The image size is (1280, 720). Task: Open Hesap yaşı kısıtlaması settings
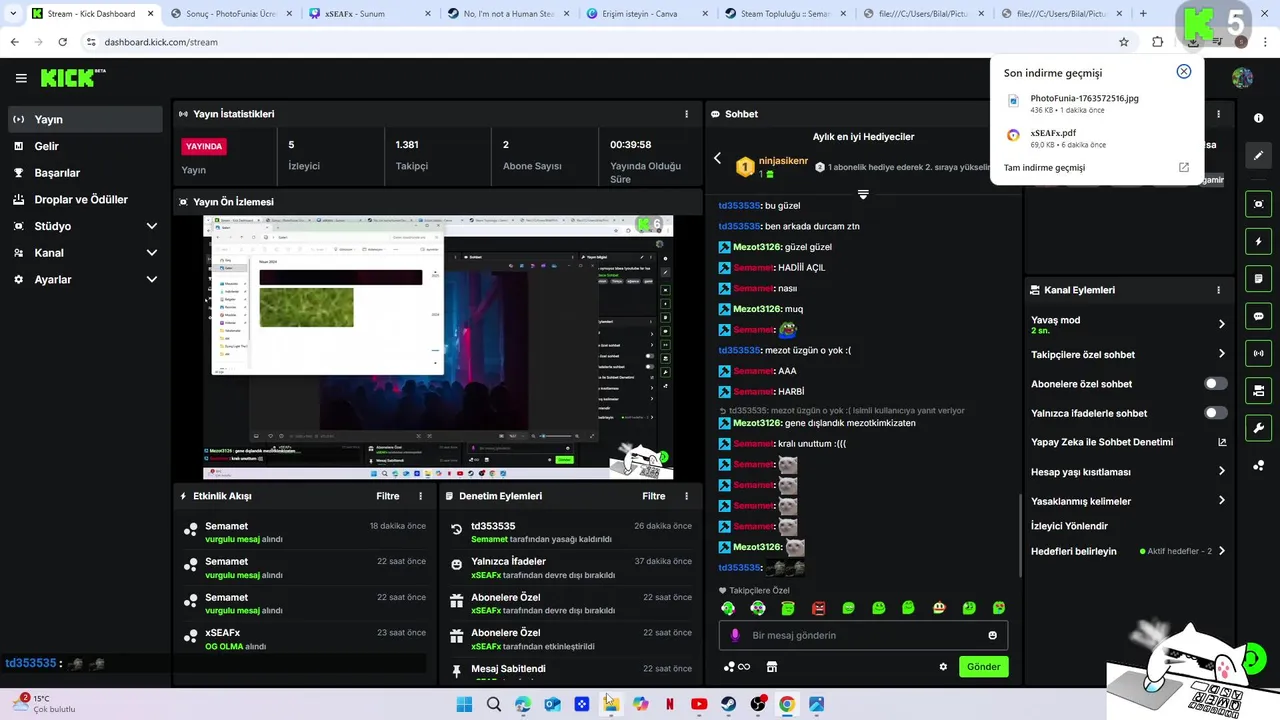(1128, 472)
